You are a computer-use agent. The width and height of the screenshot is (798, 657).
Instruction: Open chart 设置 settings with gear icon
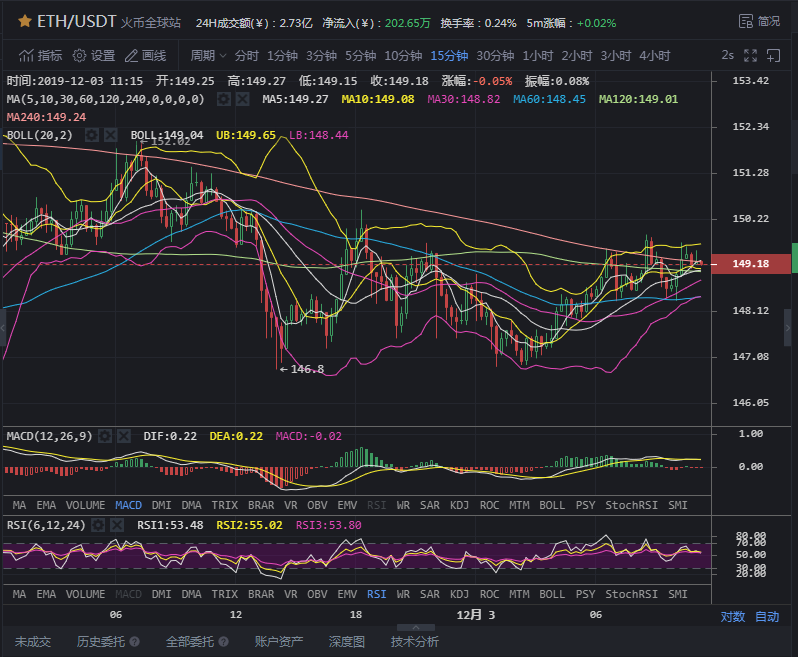(93, 55)
